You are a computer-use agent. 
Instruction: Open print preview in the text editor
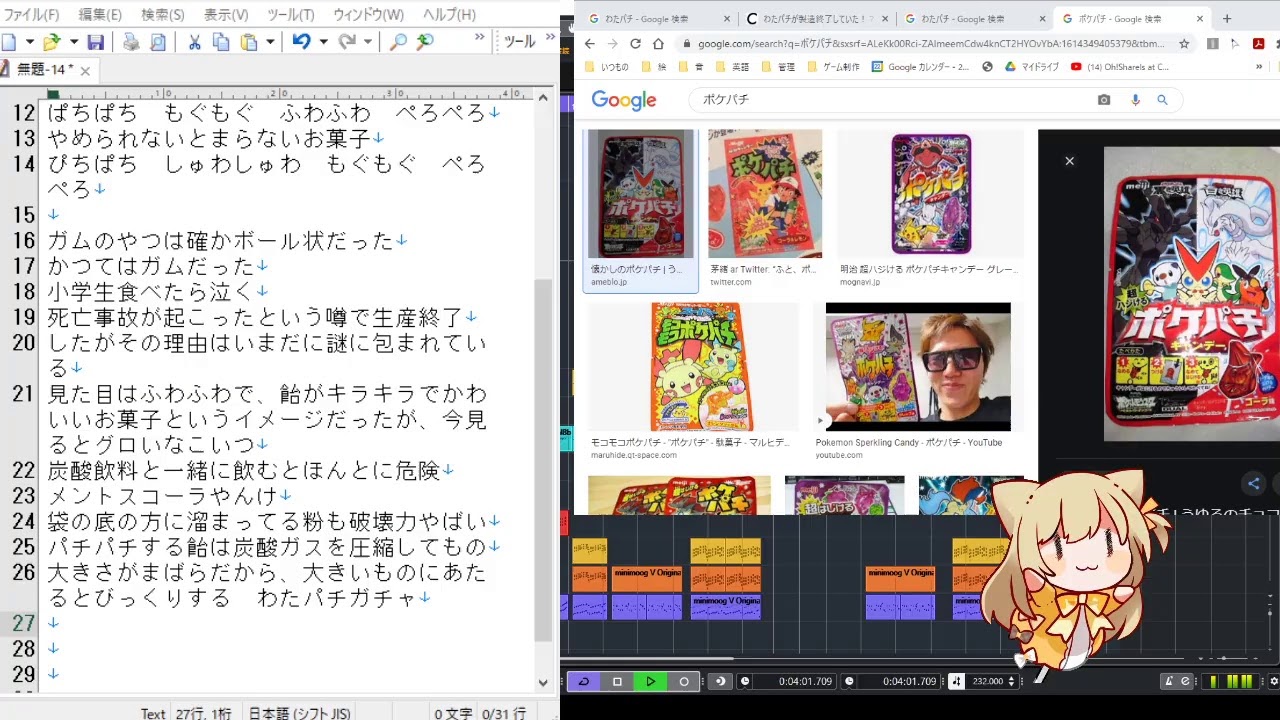point(158,41)
